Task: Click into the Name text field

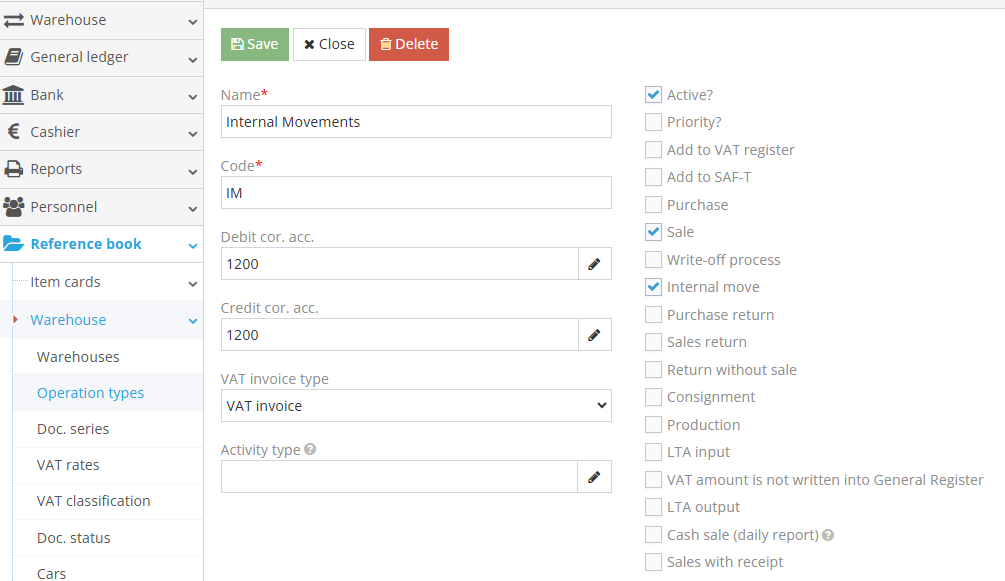Action: click(415, 122)
